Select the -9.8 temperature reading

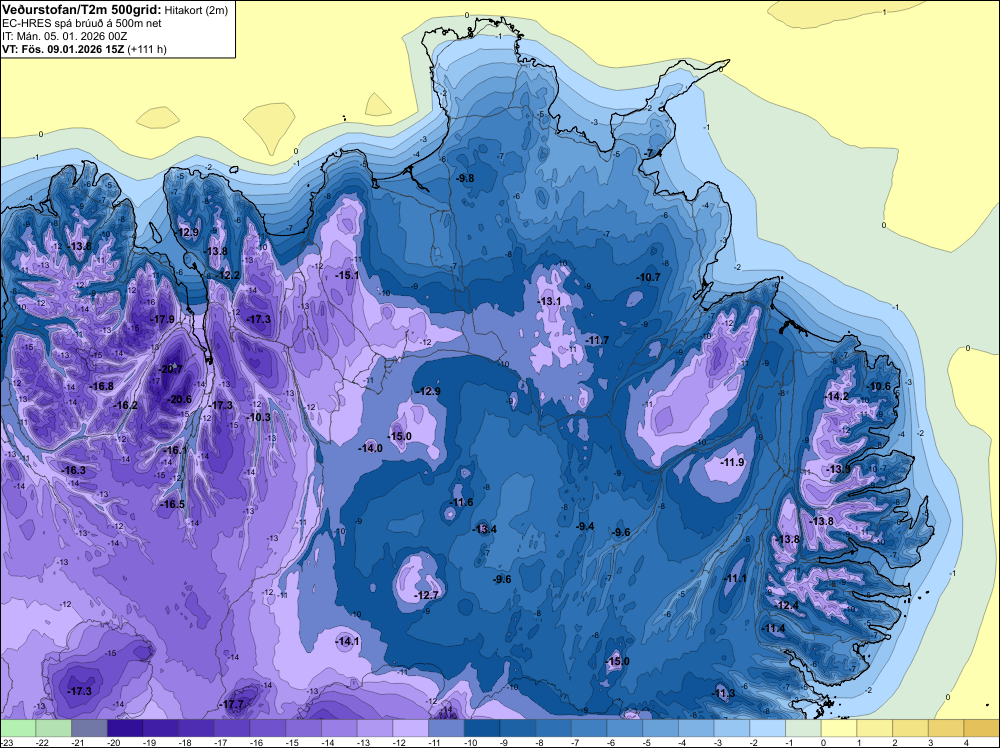(x=466, y=179)
